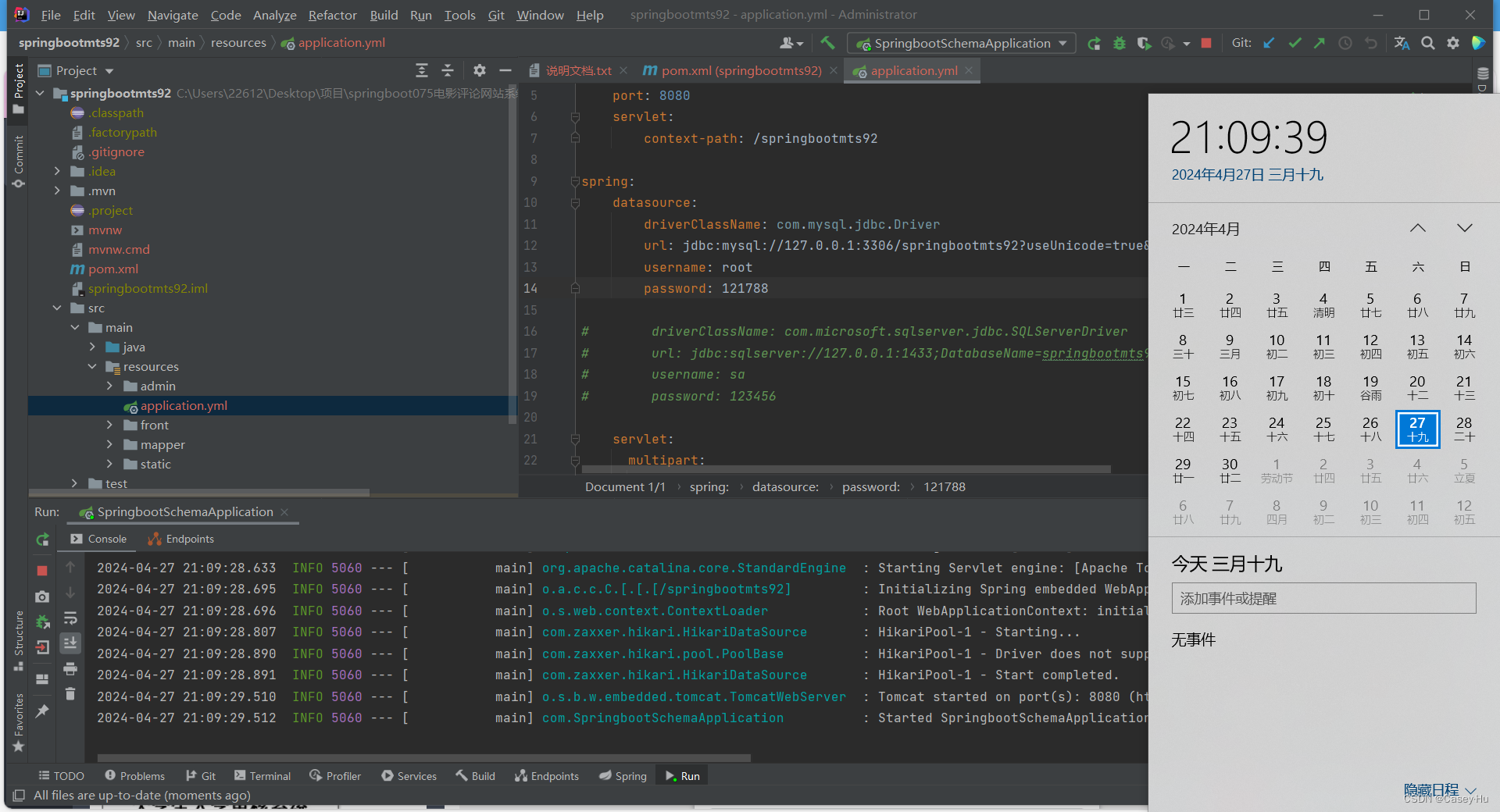
Task: Clear all console output trash icon
Action: (x=70, y=693)
